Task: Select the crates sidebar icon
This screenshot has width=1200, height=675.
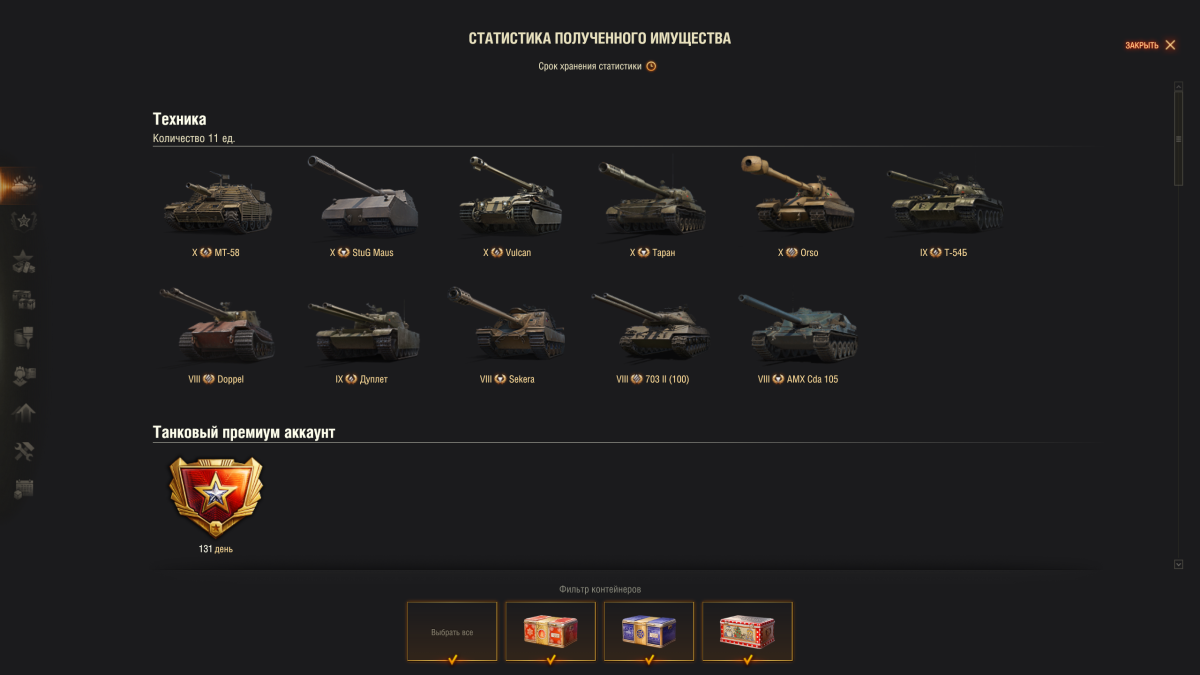Action: click(x=23, y=299)
